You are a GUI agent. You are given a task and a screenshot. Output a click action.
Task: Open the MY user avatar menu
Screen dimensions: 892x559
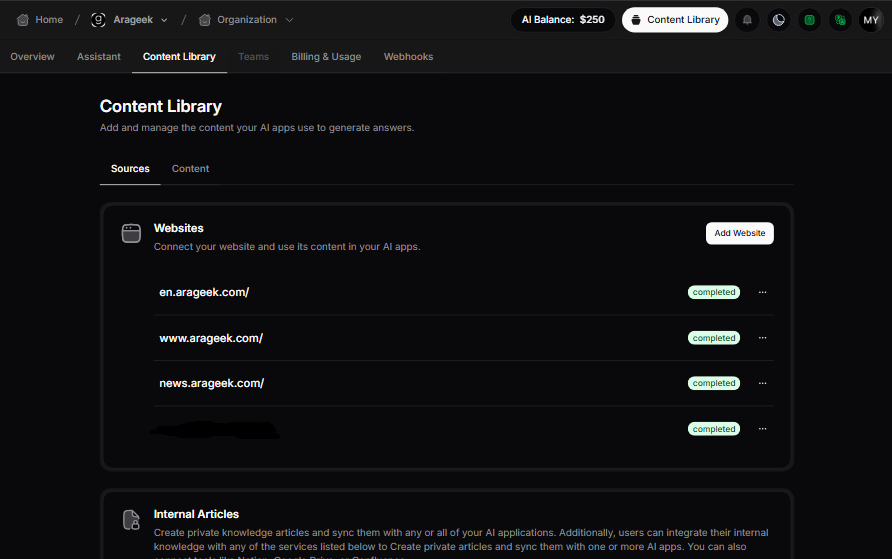871,20
